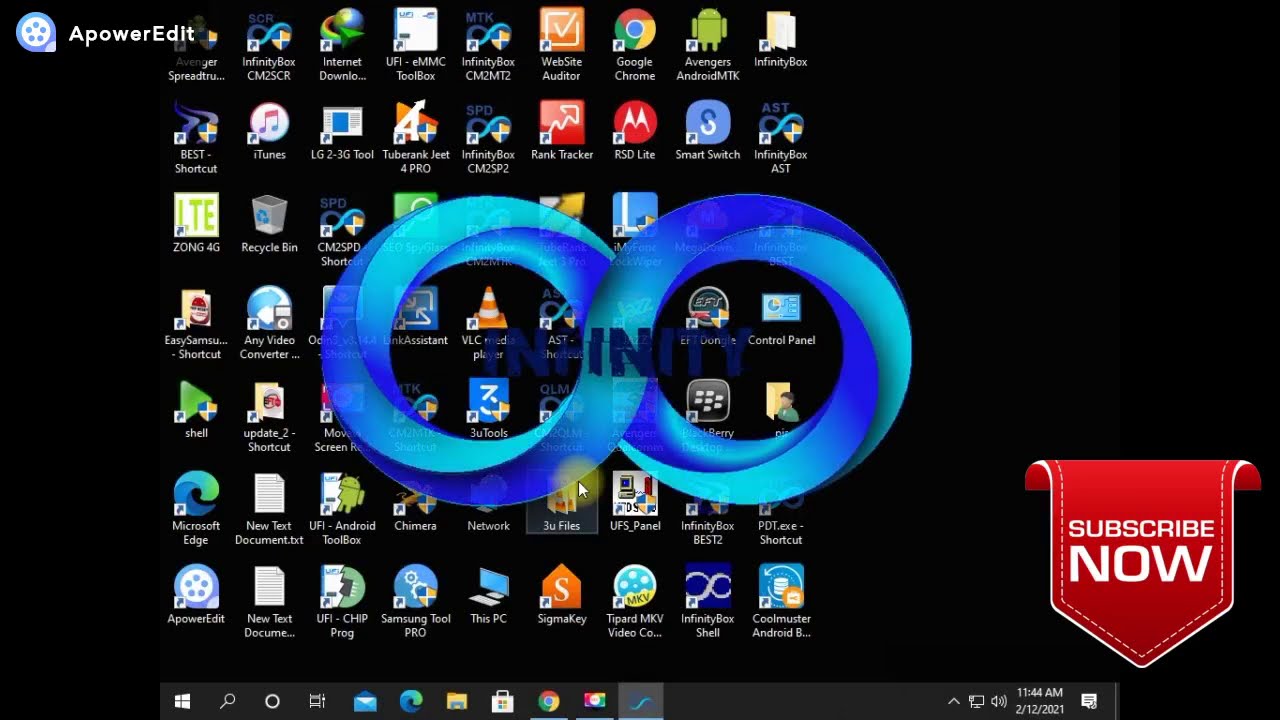The width and height of the screenshot is (1280, 720).
Task: Open Avengers AndroidMTK desktop icon
Action: click(x=707, y=45)
